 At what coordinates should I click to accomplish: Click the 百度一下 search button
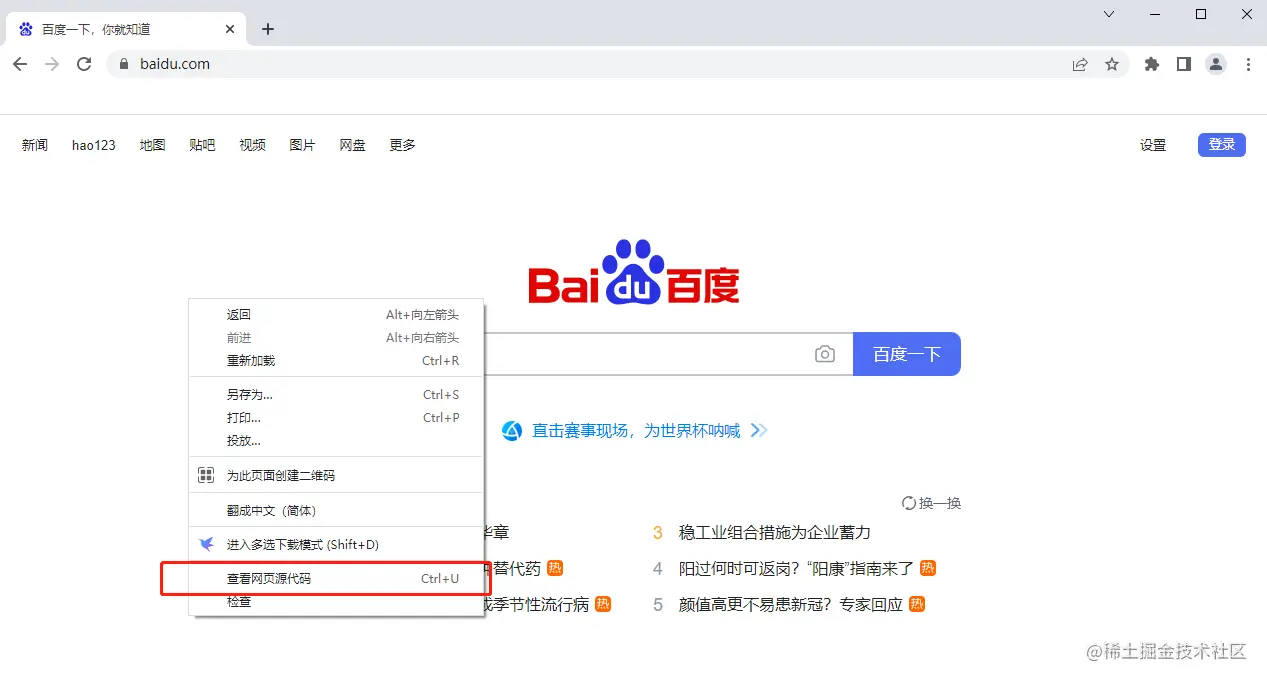907,354
